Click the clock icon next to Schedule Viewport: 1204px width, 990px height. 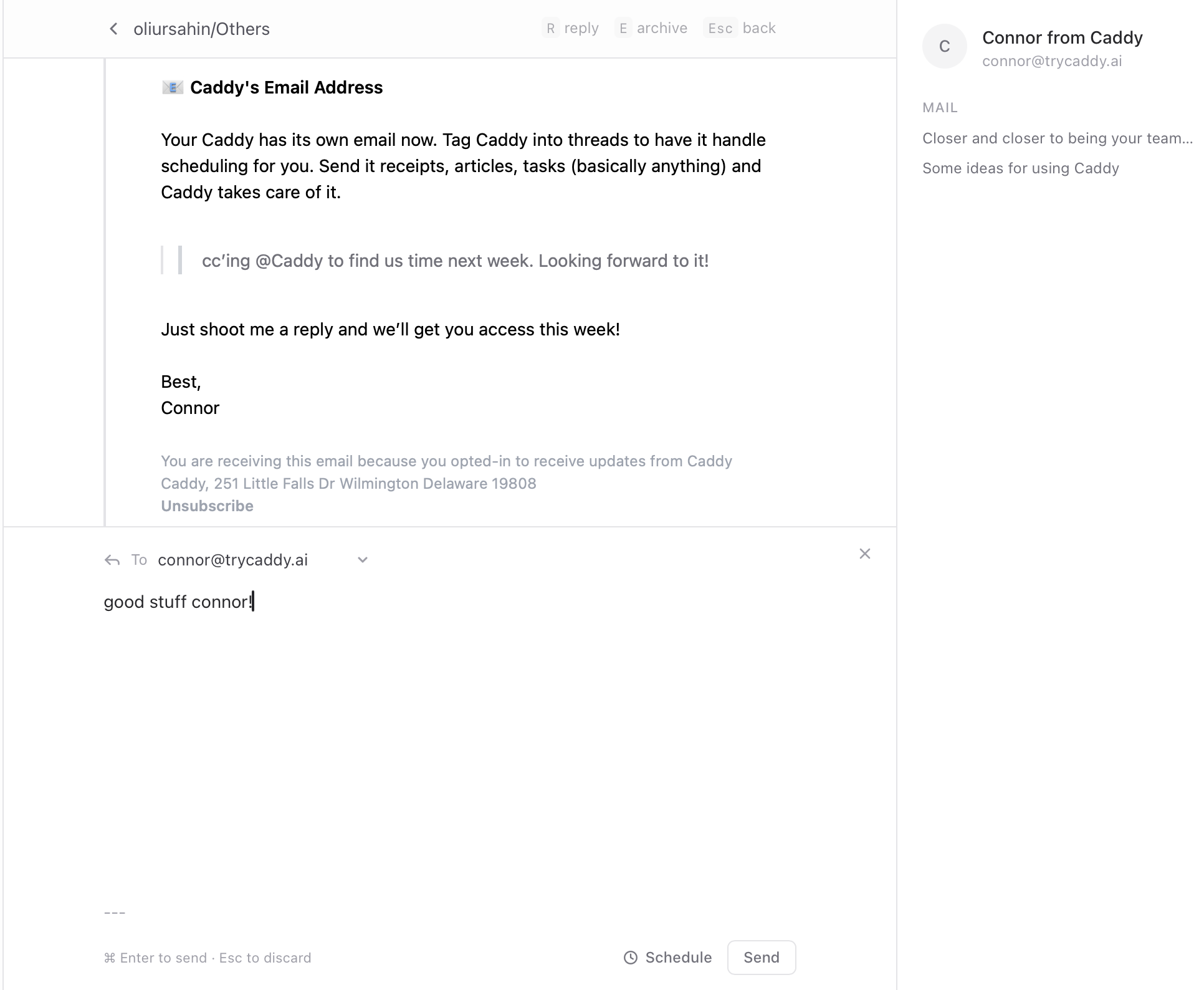coord(631,958)
